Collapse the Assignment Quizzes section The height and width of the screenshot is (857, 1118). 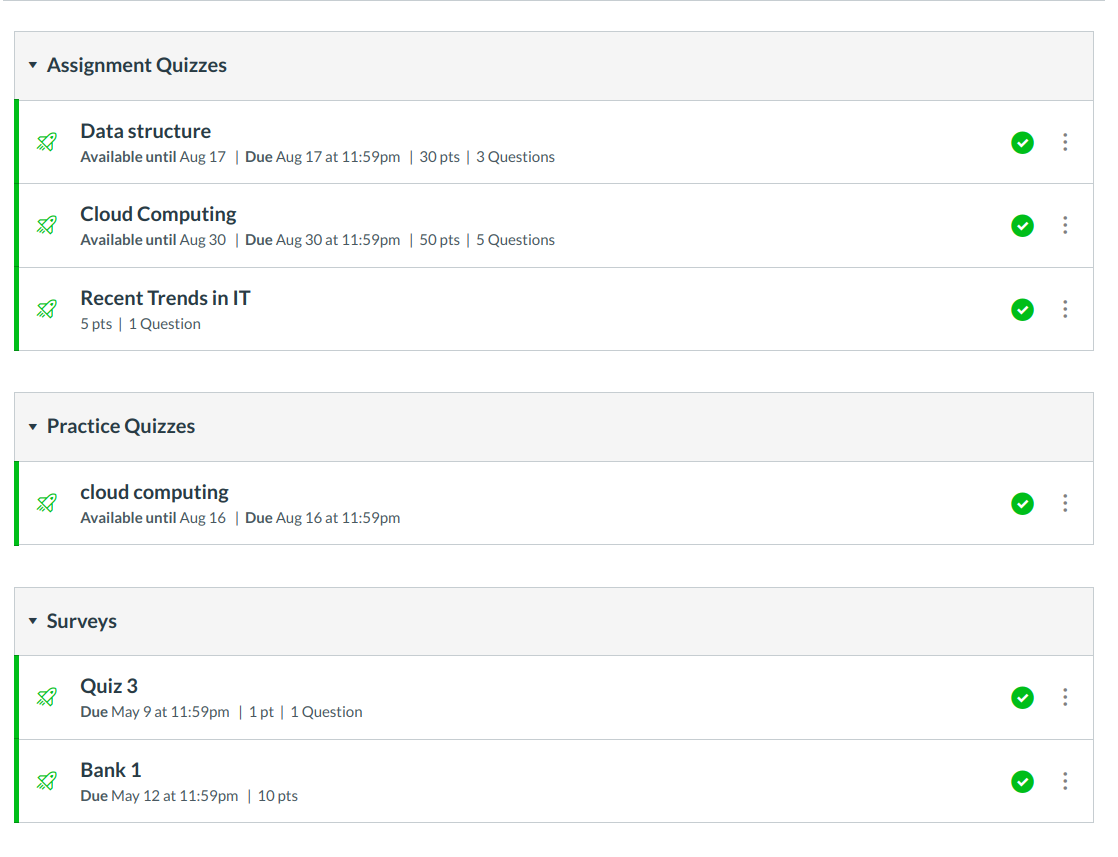click(x=33, y=66)
